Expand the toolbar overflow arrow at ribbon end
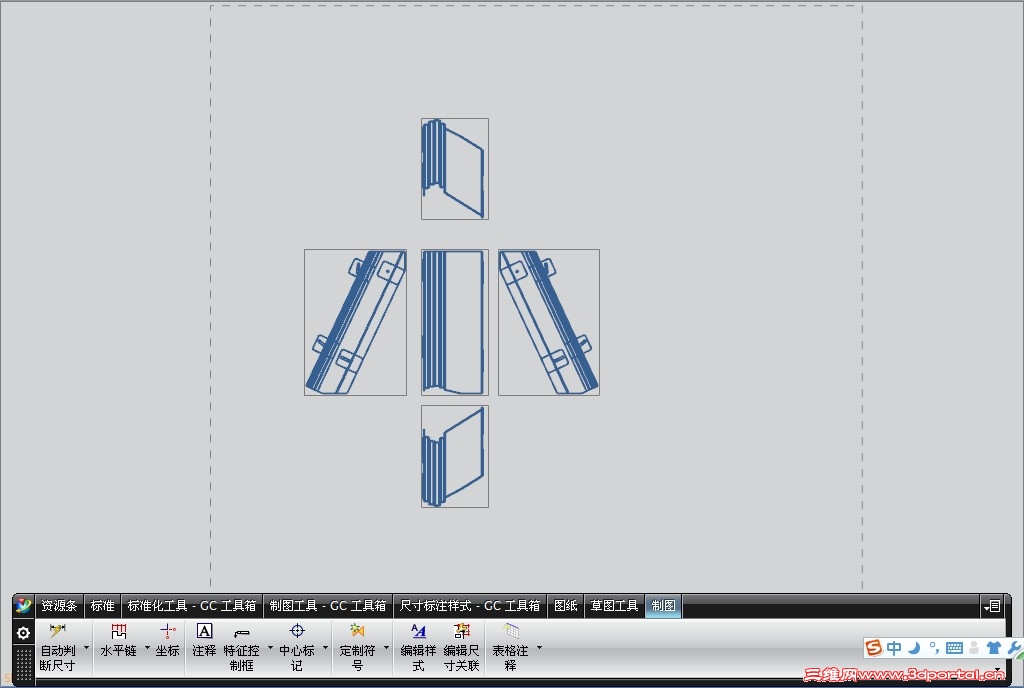Image resolution: width=1024 pixels, height=688 pixels. [x=997, y=670]
